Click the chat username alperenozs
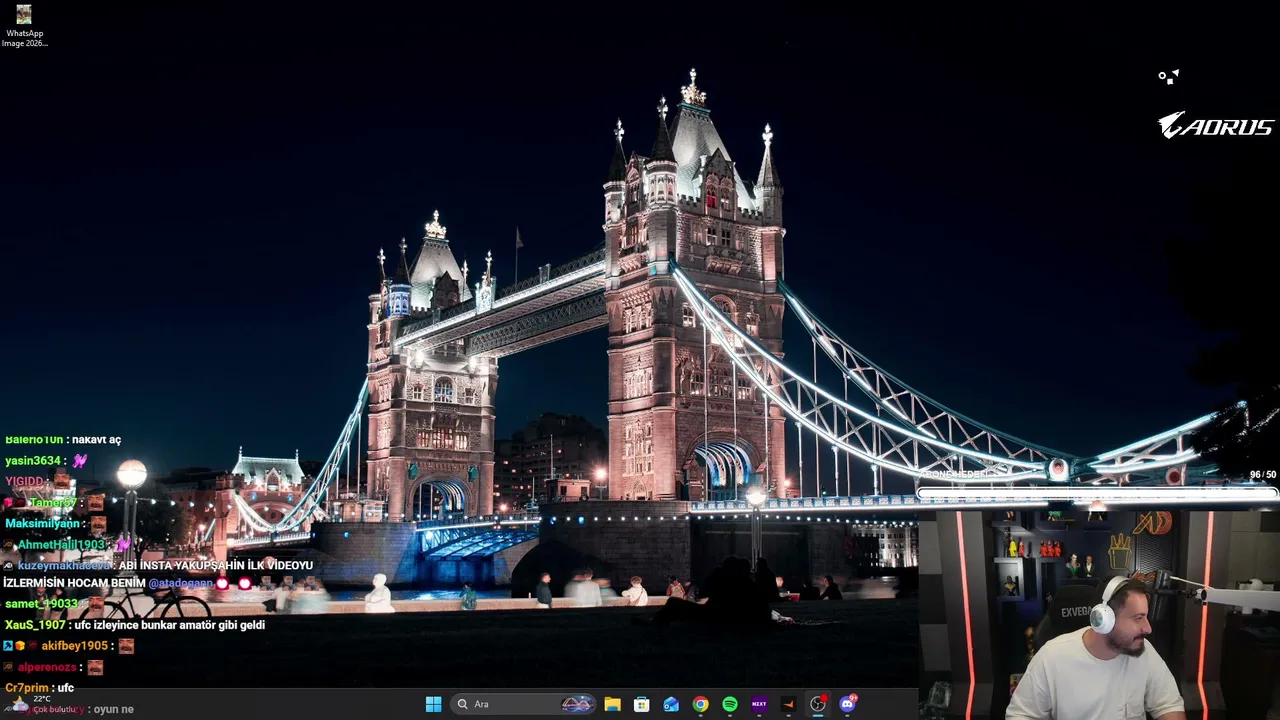This screenshot has width=1280, height=720. coord(47,667)
